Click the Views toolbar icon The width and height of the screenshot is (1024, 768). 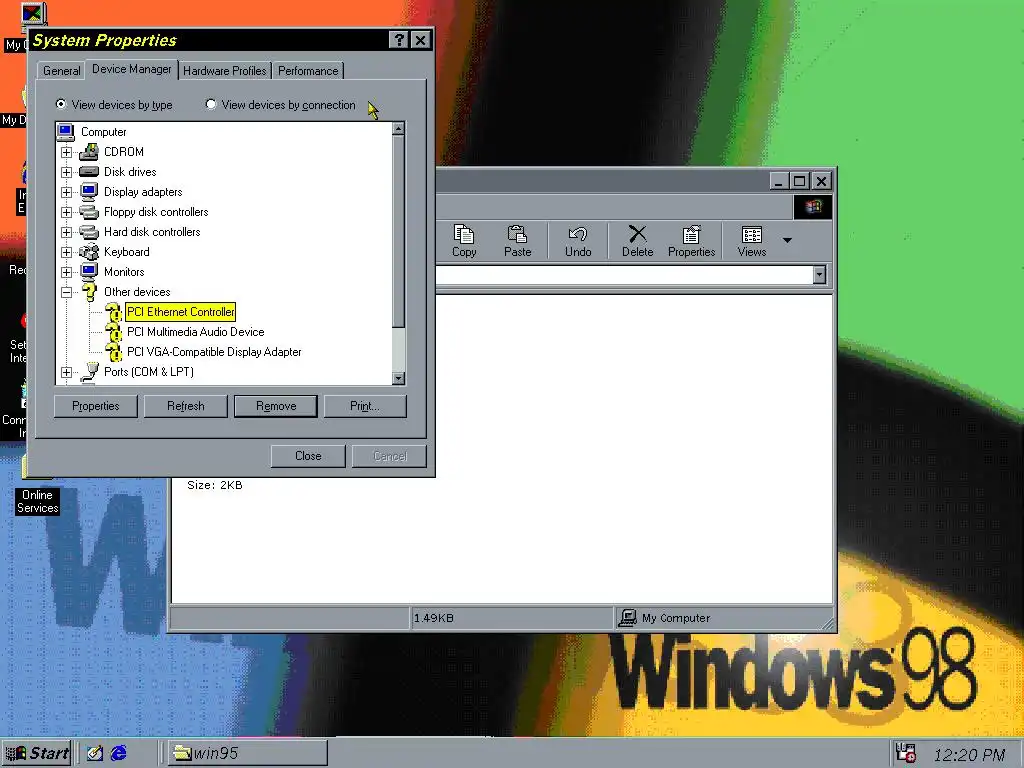point(752,241)
